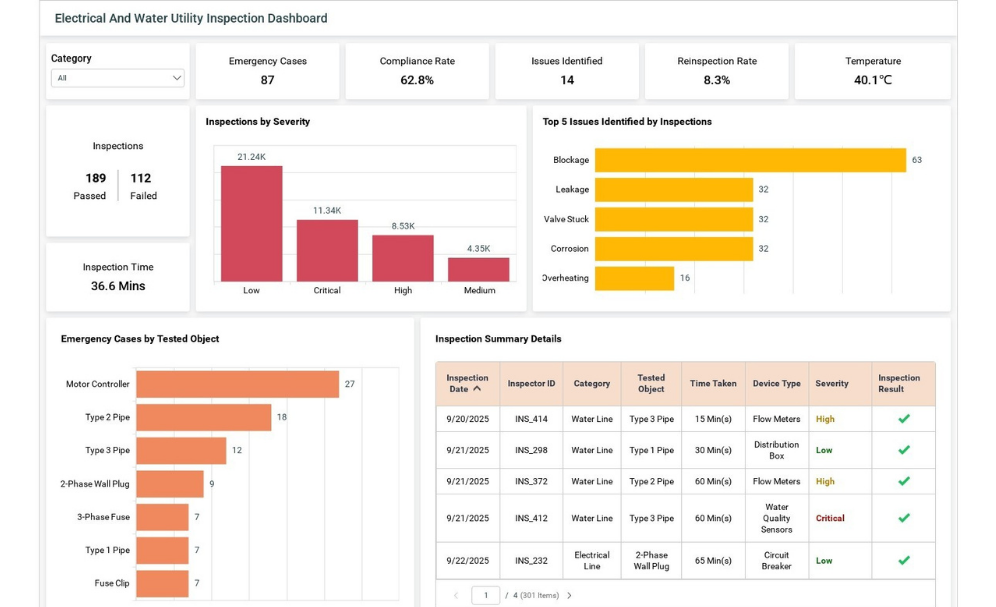The width and height of the screenshot is (996, 607).
Task: Click the Inspection Date sort arrow
Action: 477,389
